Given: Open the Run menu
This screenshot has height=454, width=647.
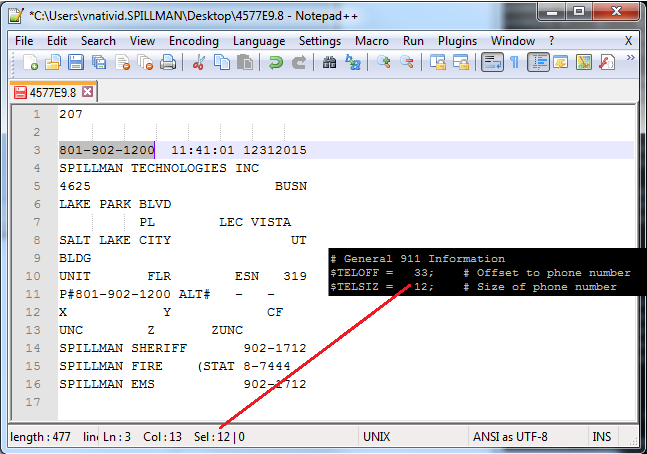Looking at the screenshot, I should 413,41.
